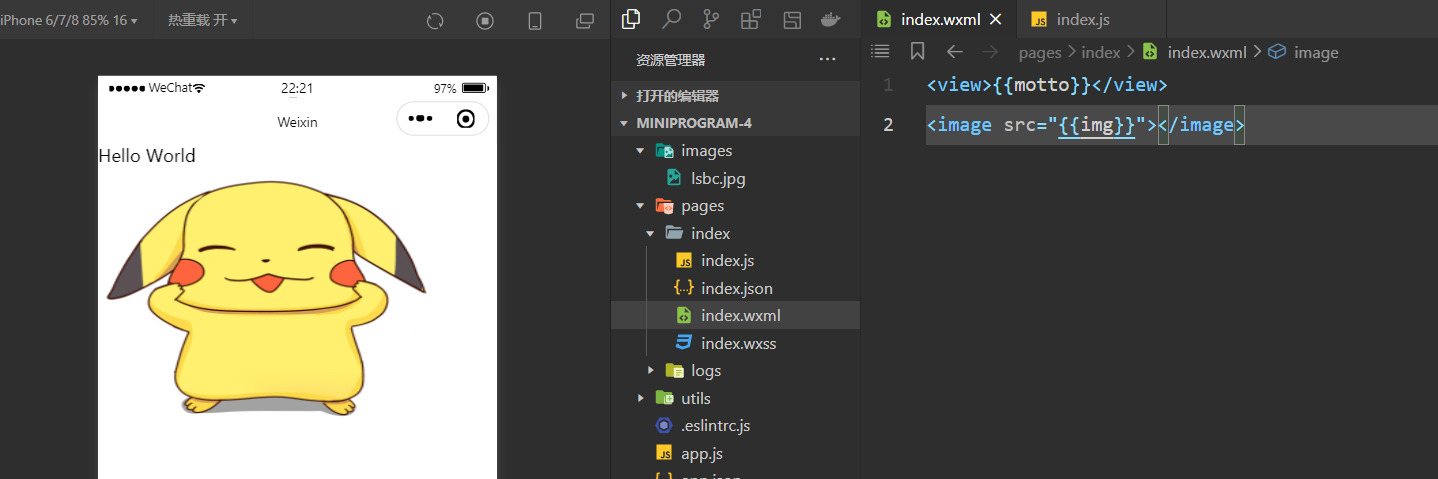Click code line 1 with motto view
Image resolution: width=1438 pixels, height=479 pixels.
pos(1047,85)
